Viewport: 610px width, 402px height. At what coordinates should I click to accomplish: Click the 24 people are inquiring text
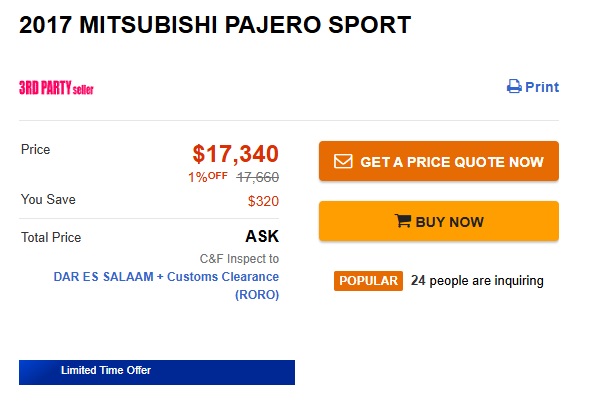477,281
